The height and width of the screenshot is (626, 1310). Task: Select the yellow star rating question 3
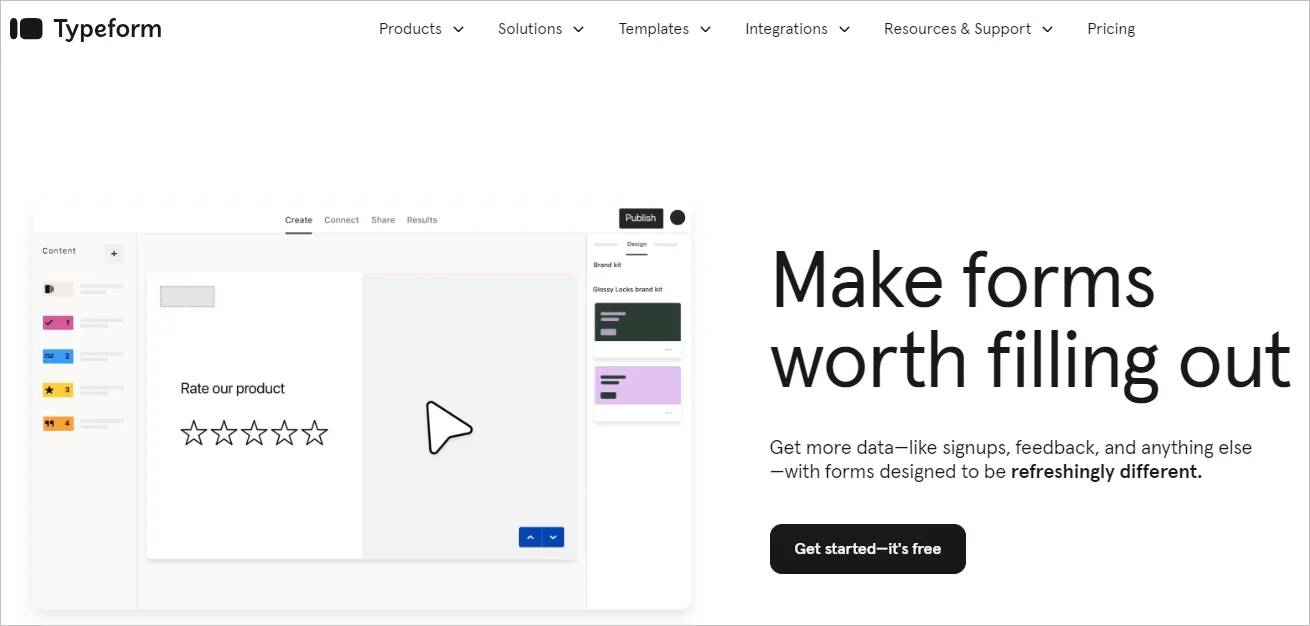[58, 390]
